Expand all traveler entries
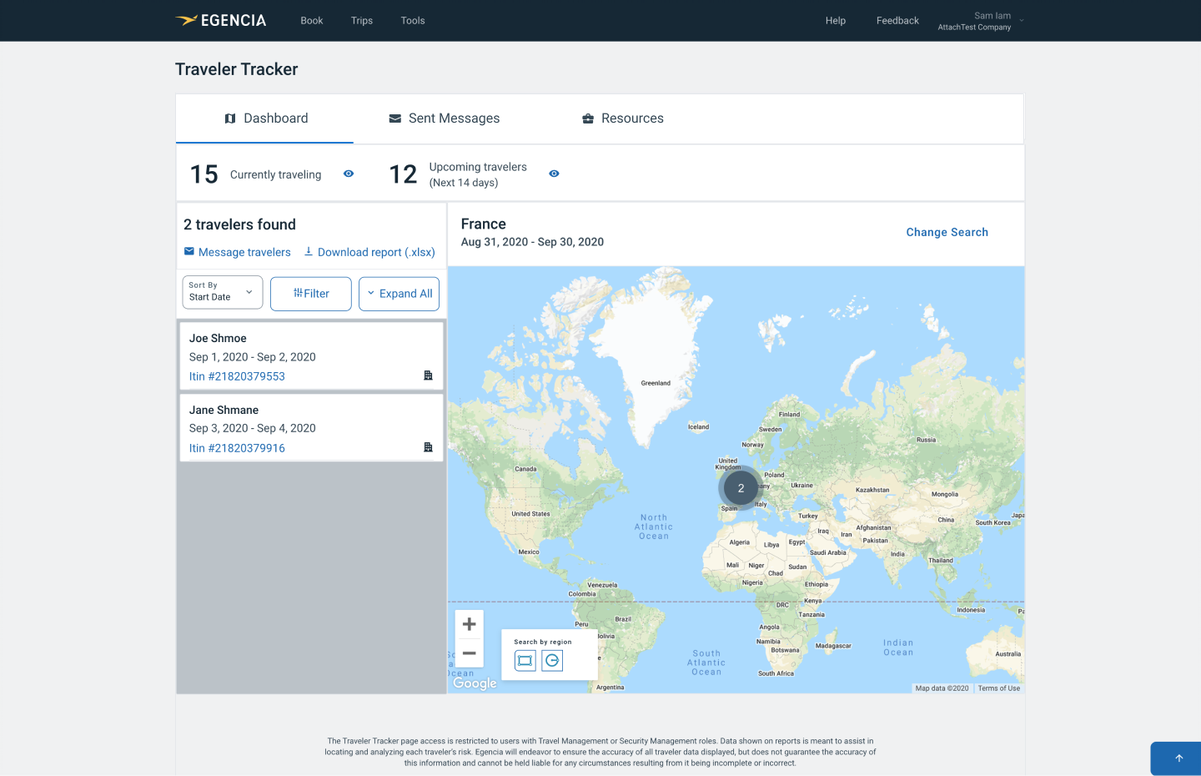 coord(399,294)
